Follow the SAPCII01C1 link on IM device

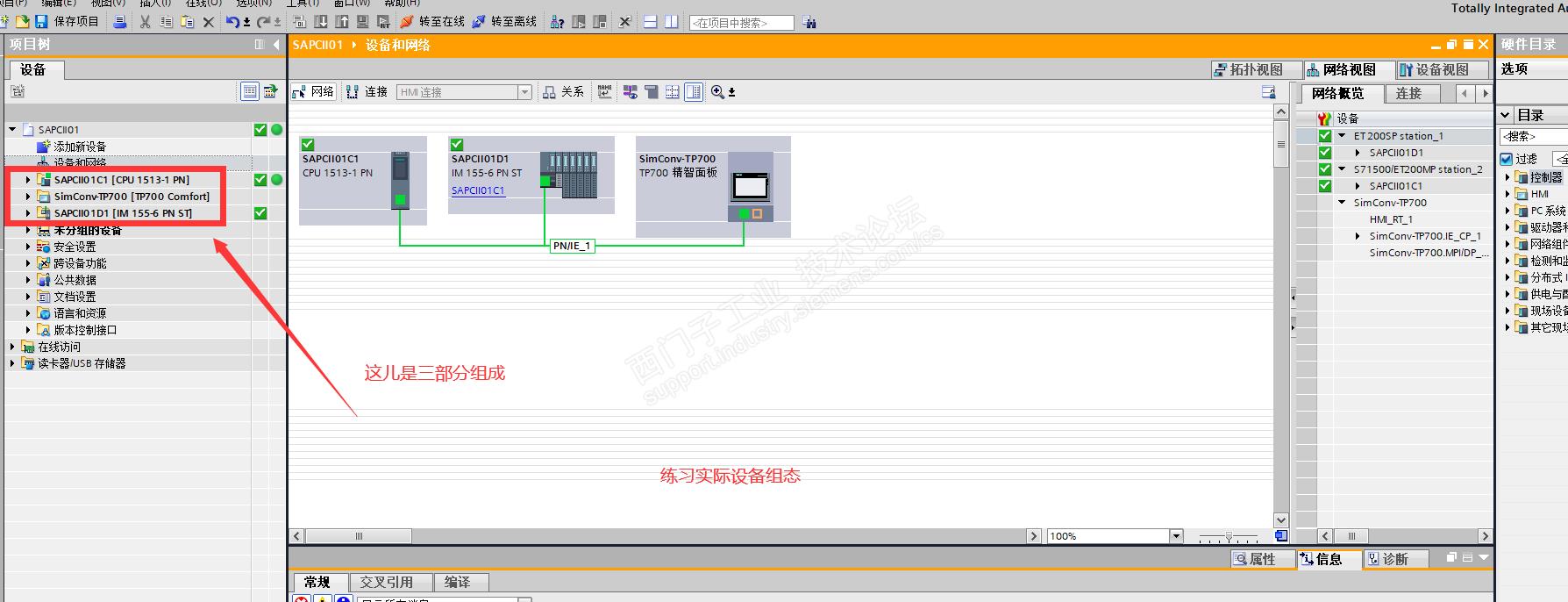click(x=478, y=190)
